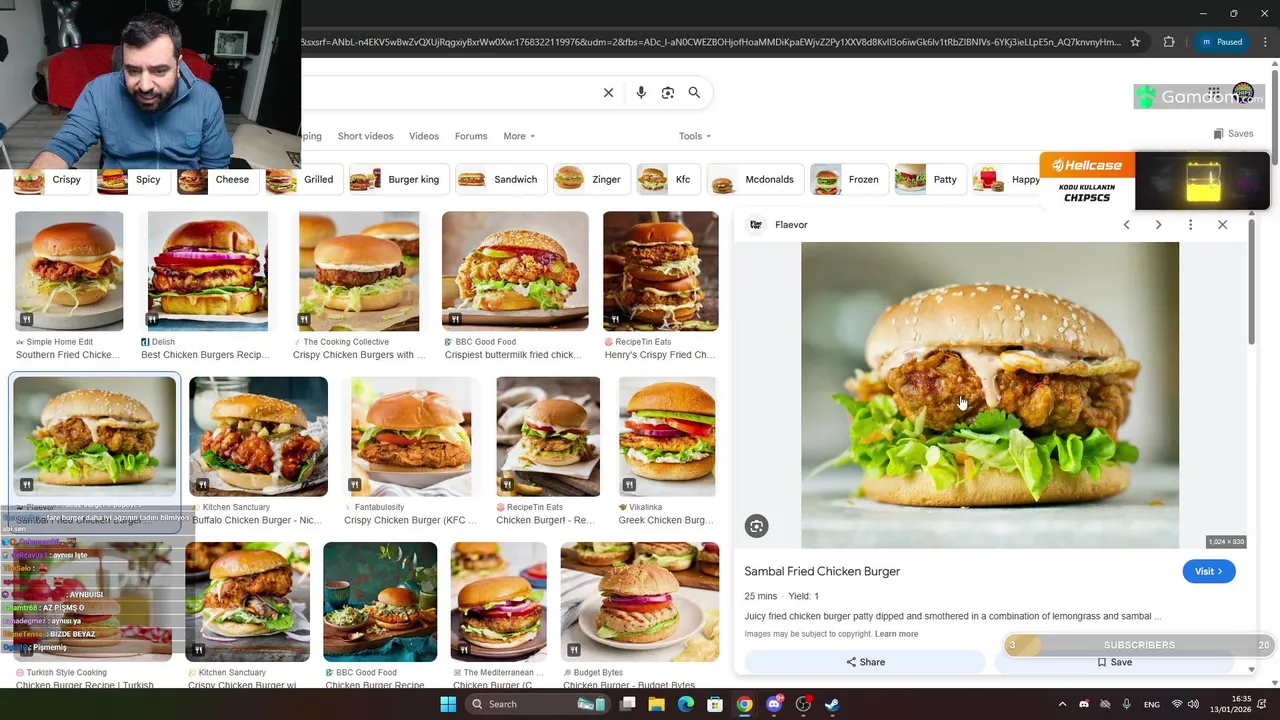
Task: Open Simple Home Edit Southern Fried Chicken thumbnail
Action: coord(69,271)
